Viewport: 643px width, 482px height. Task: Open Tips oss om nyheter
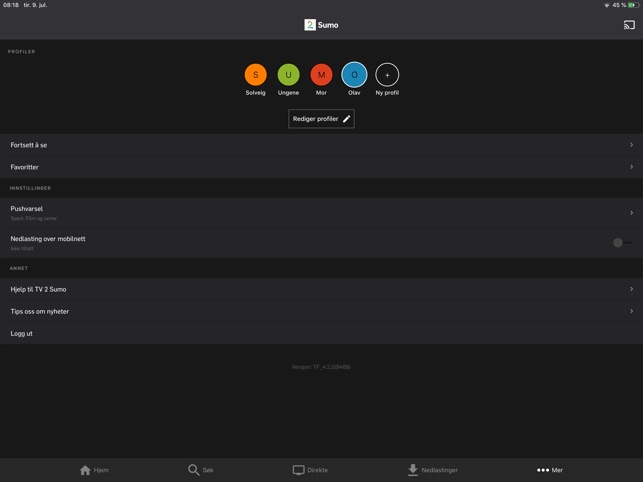(322, 311)
